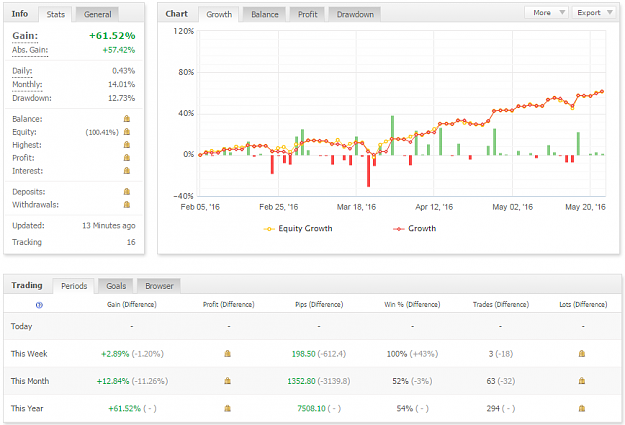Toggle the Growth legend series
The image size is (625, 425).
pos(415,228)
